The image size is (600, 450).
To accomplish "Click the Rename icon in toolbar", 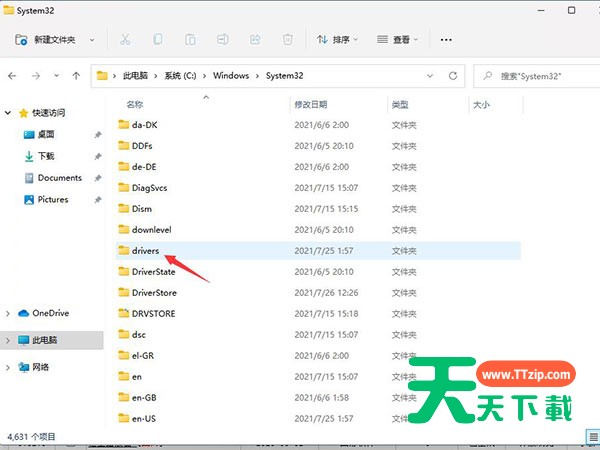I will pos(223,40).
